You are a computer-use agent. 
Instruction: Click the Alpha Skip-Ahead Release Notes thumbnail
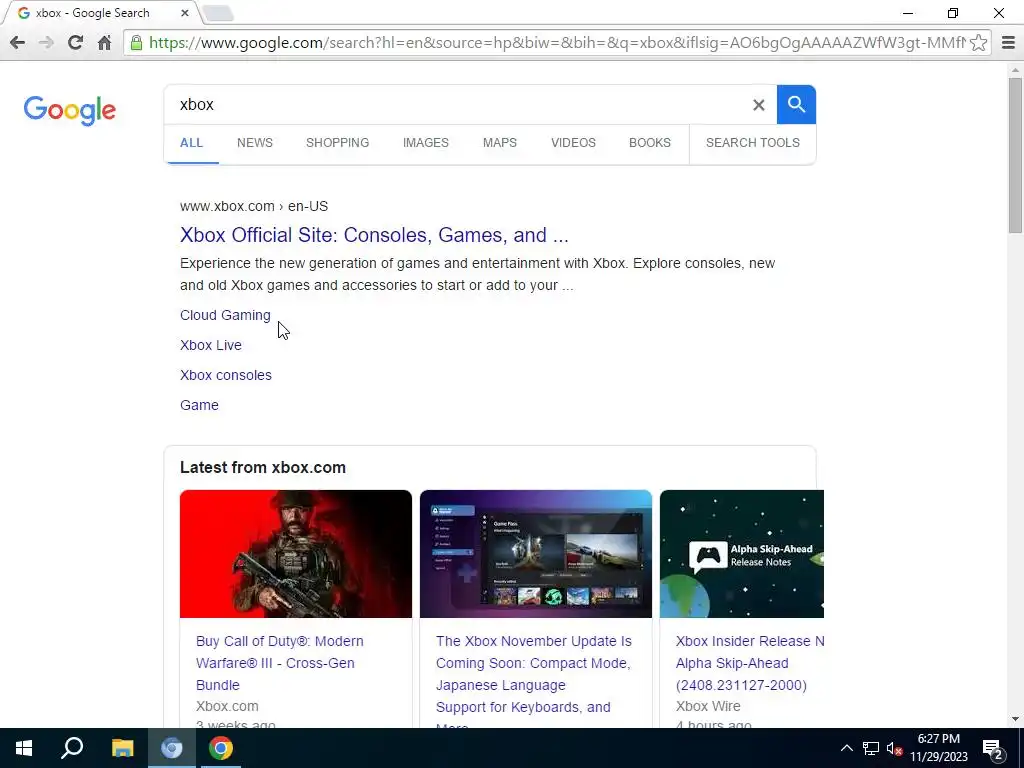[742, 554]
